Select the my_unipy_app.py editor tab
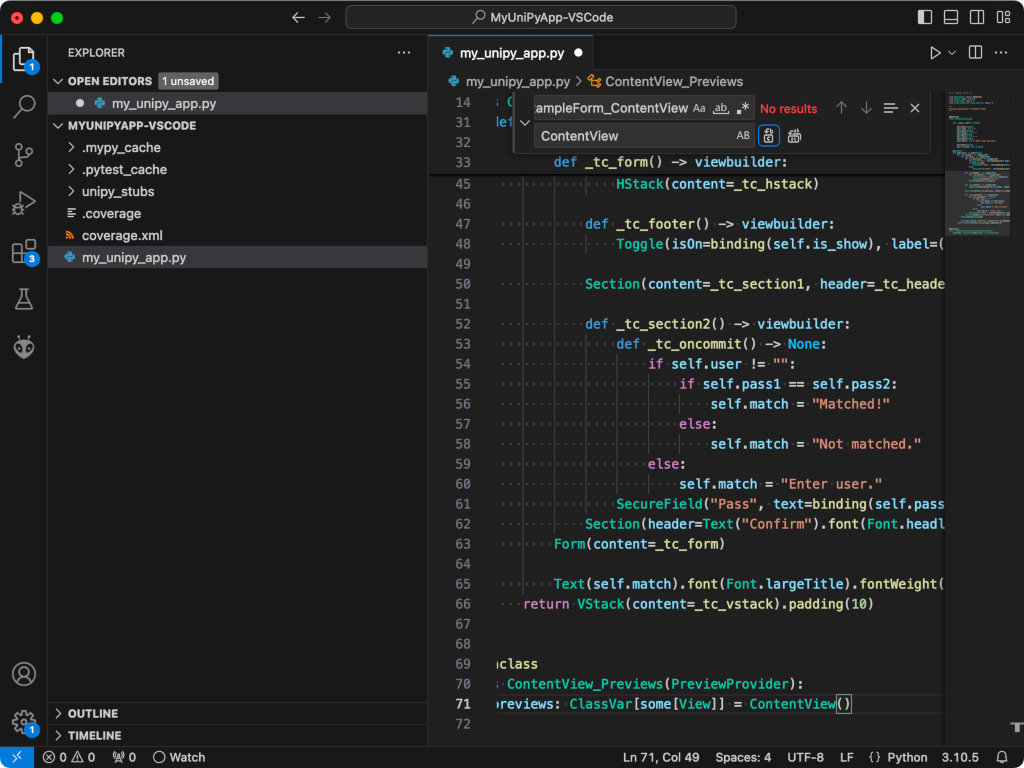 (x=511, y=53)
